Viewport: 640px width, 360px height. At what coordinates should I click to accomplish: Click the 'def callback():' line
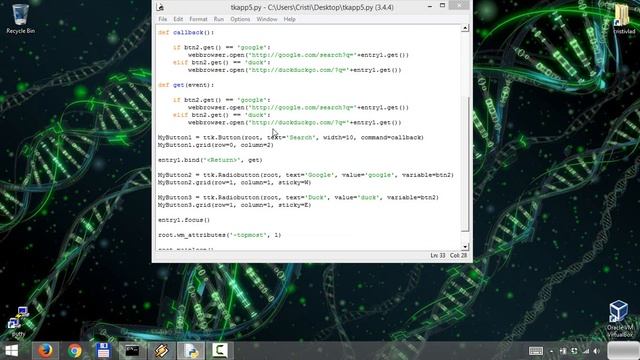tap(186, 32)
